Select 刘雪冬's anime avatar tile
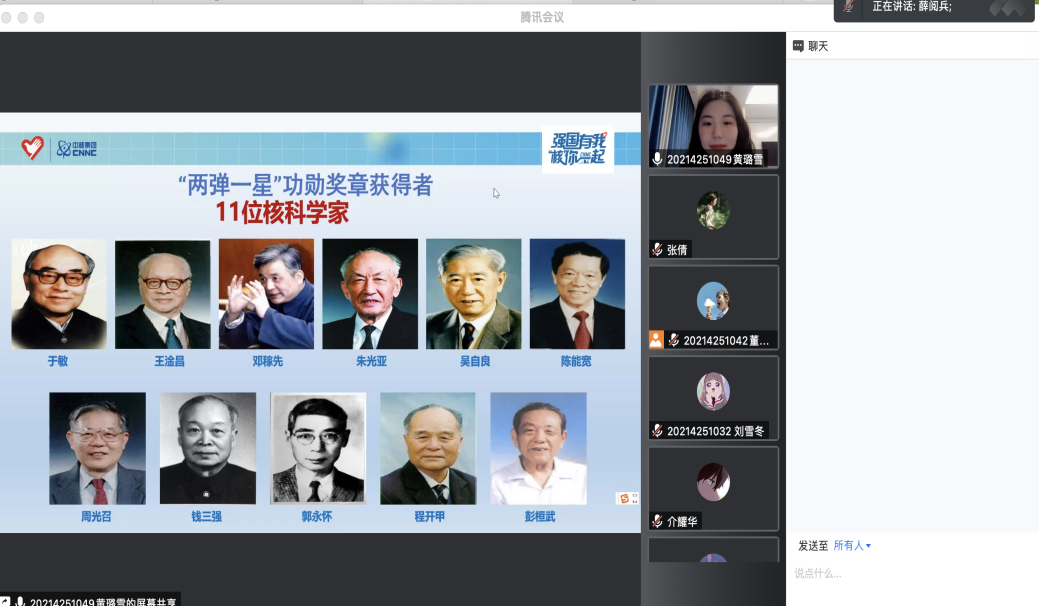 coord(713,391)
